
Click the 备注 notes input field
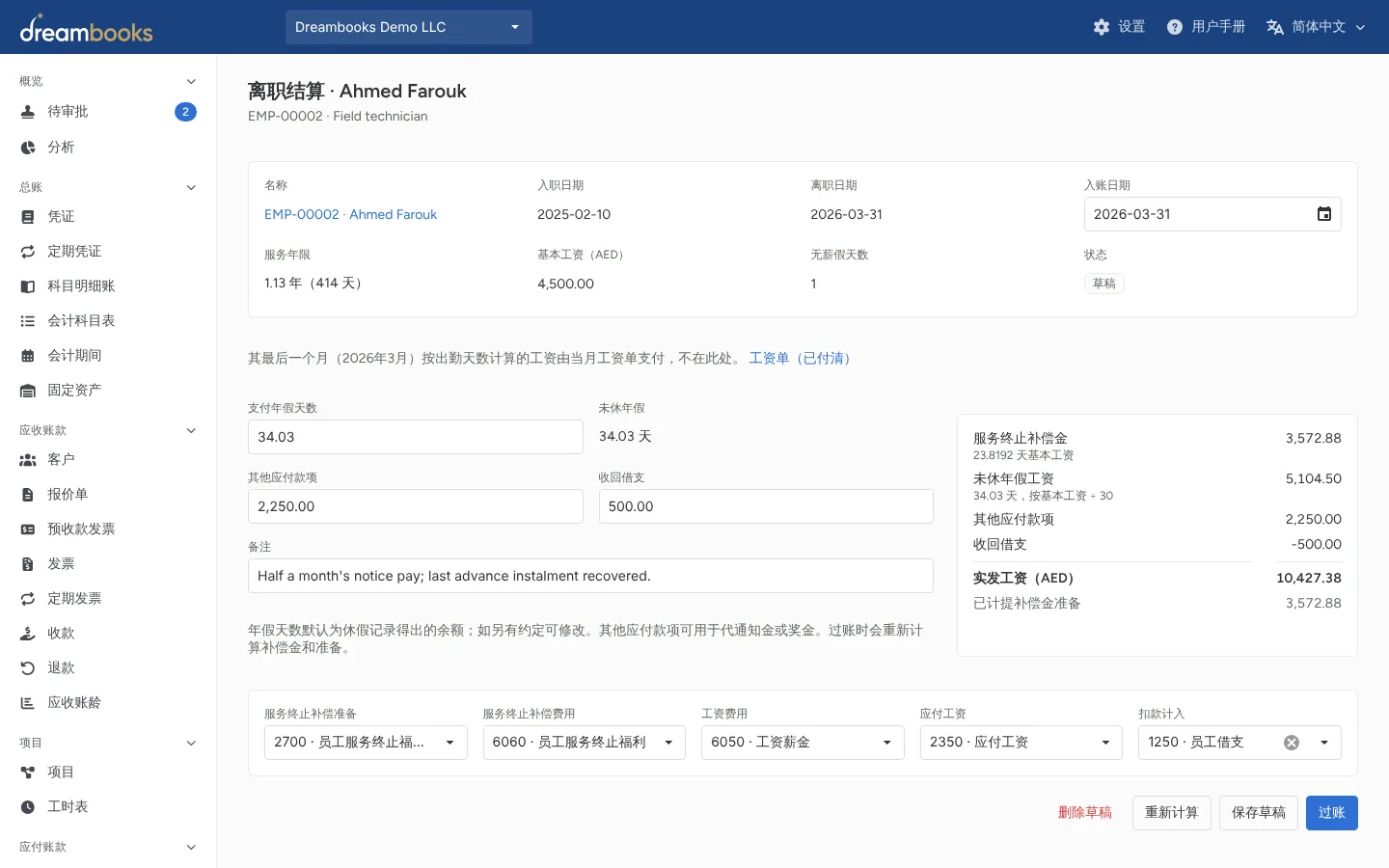(590, 576)
